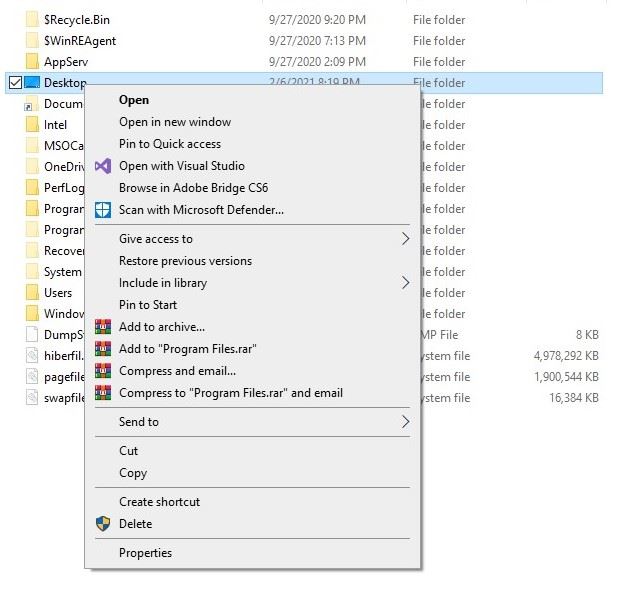The image size is (641, 605).
Task: Select Add to "Program Files.rar" entry
Action: [x=253, y=349]
